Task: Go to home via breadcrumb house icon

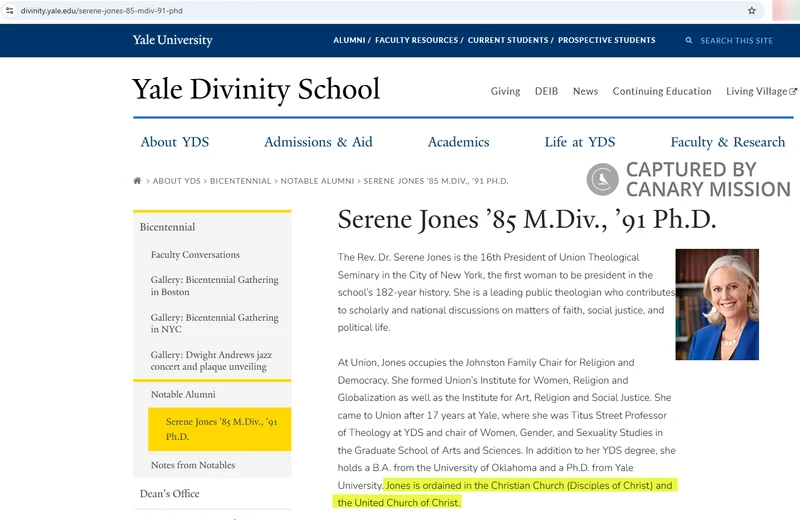Action: pyautogui.click(x=137, y=181)
